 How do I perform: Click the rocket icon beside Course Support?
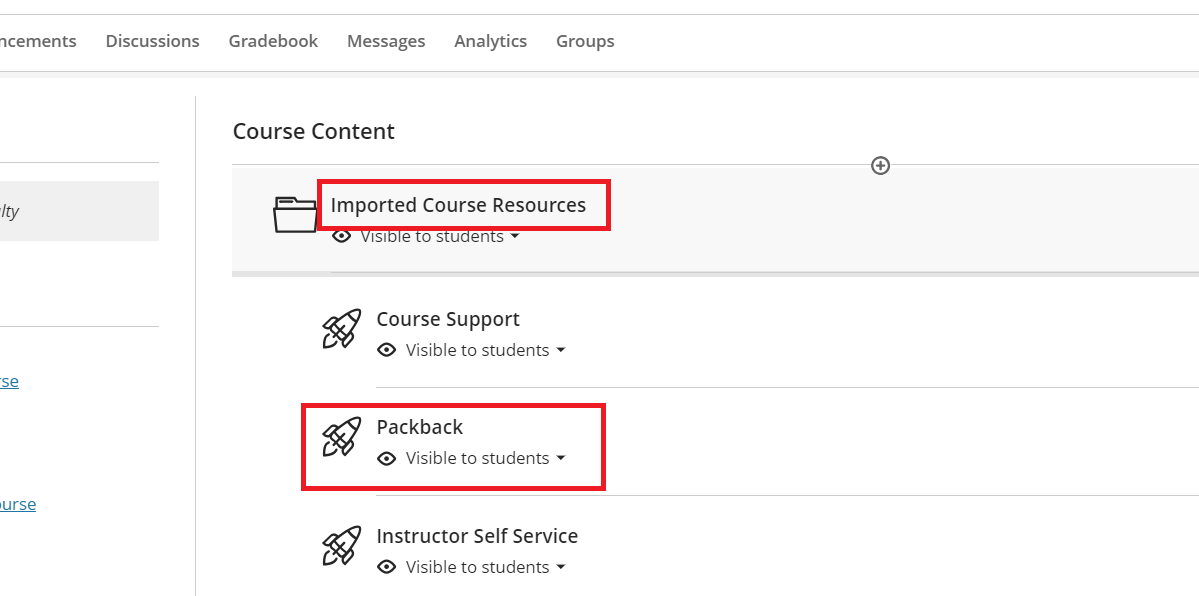[341, 329]
